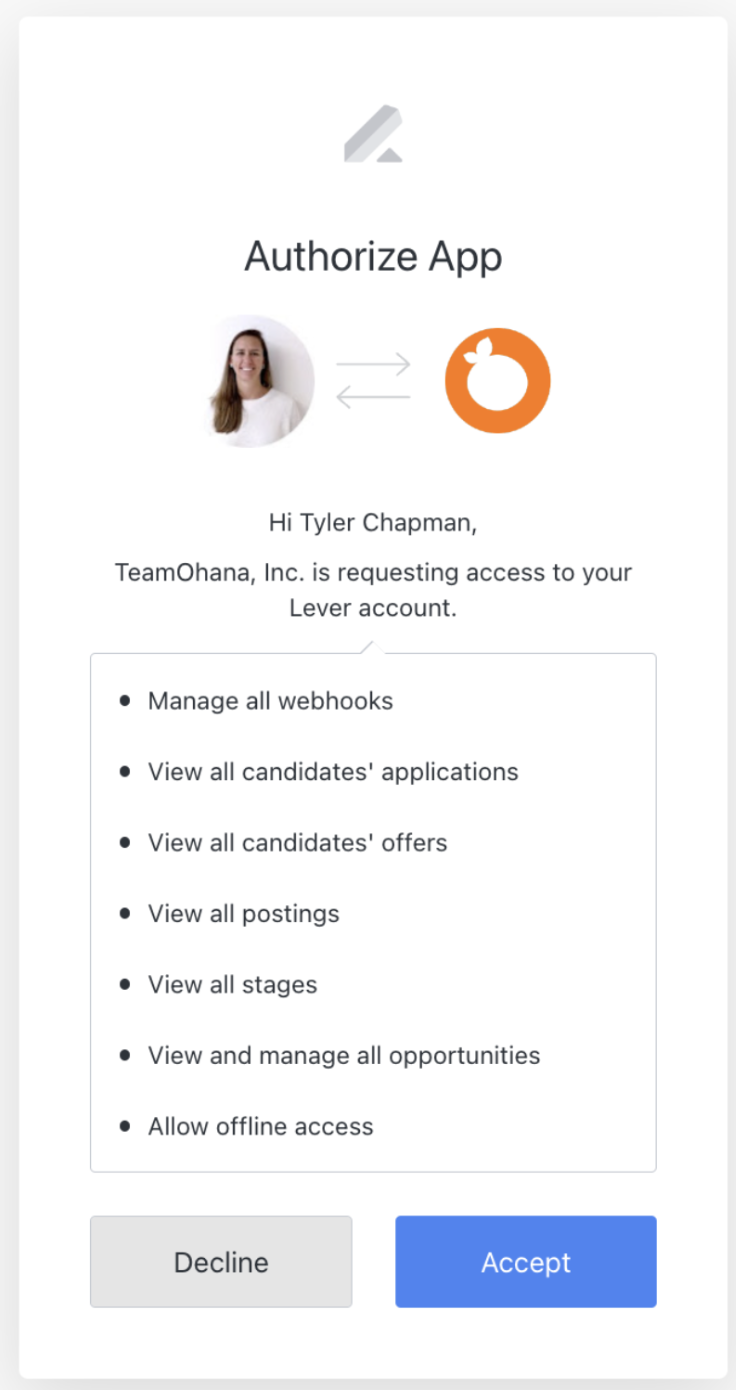Select the View all postings permission entry
Viewport: 736px width, 1390px height.
243,913
